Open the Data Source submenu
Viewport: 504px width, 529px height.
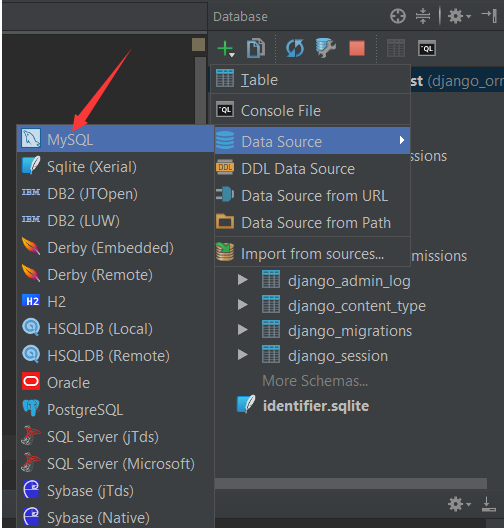tap(312, 141)
